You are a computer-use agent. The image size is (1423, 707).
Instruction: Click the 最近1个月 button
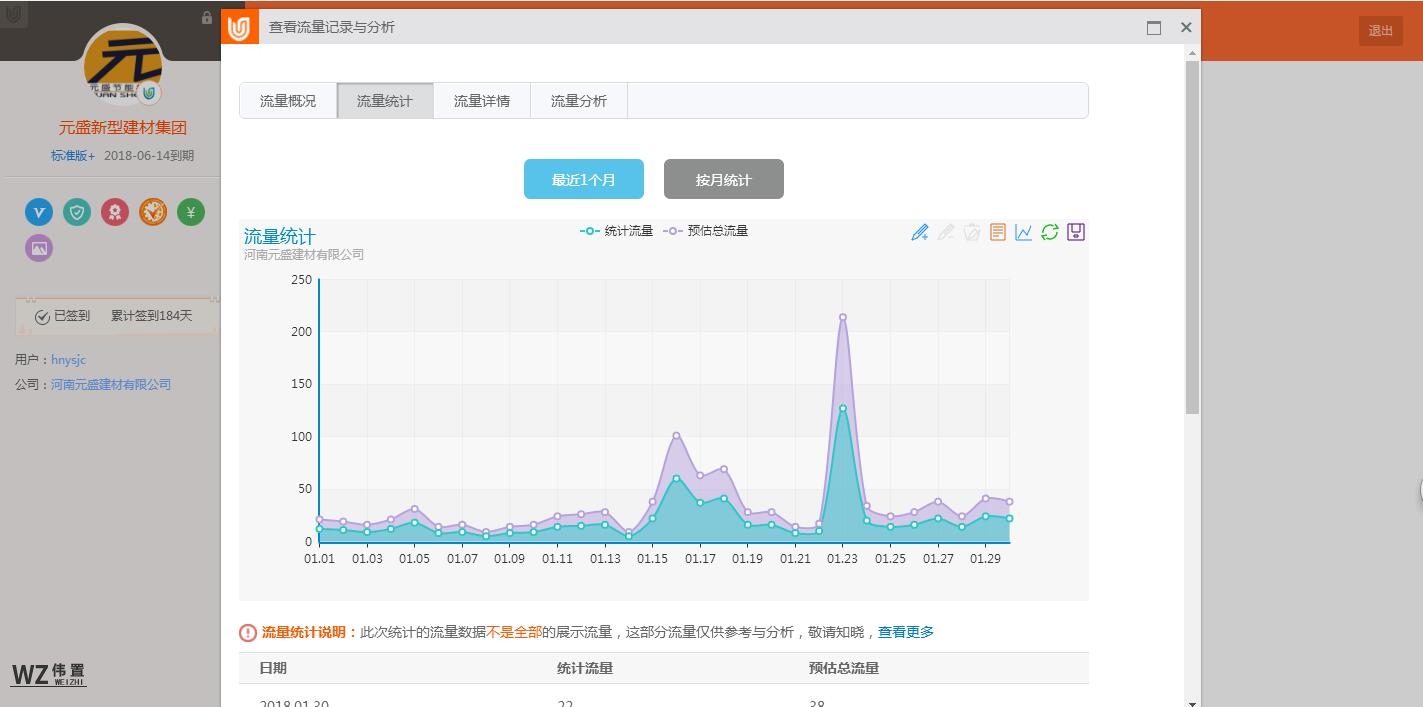[x=584, y=179]
